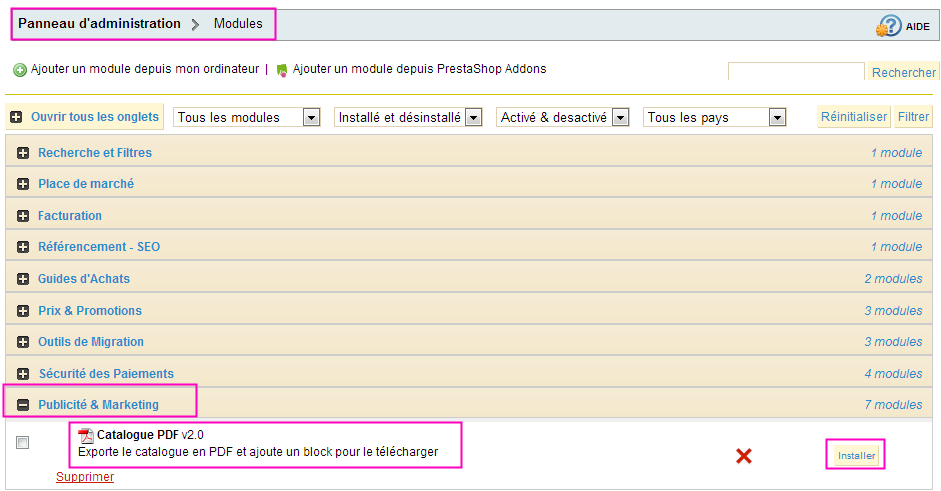Go to Panneau d'administration breadcrumb
This screenshot has width=941, height=491.
click(x=99, y=23)
